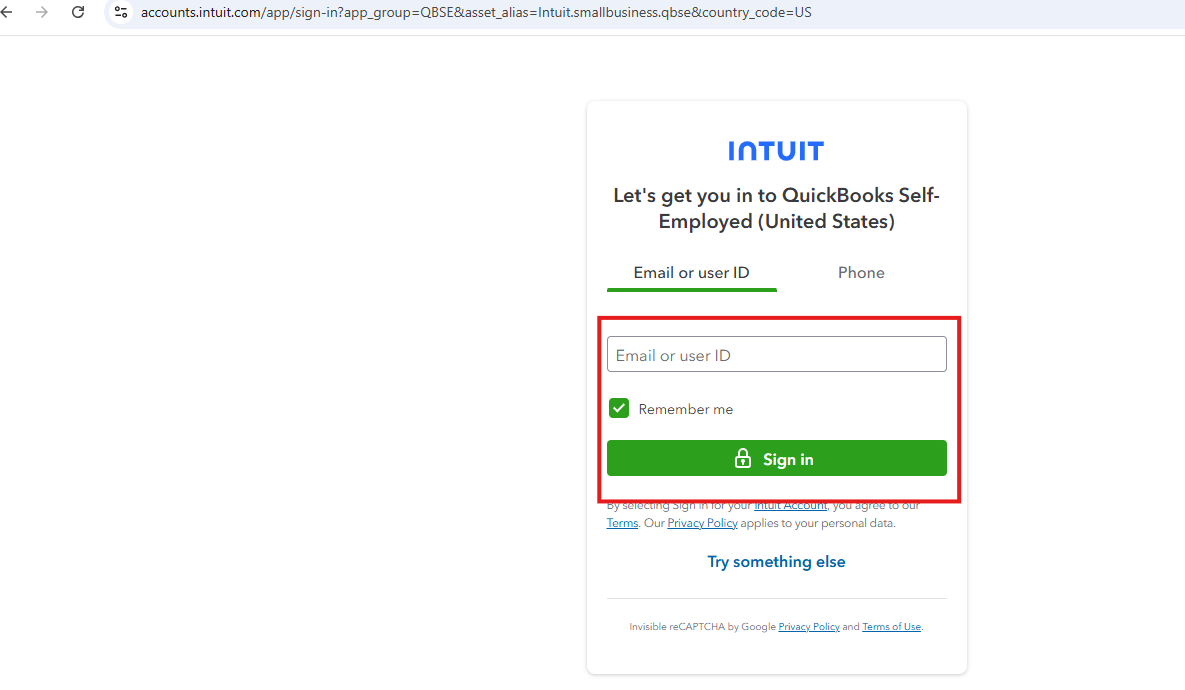Click the browser forward arrow

(x=42, y=12)
